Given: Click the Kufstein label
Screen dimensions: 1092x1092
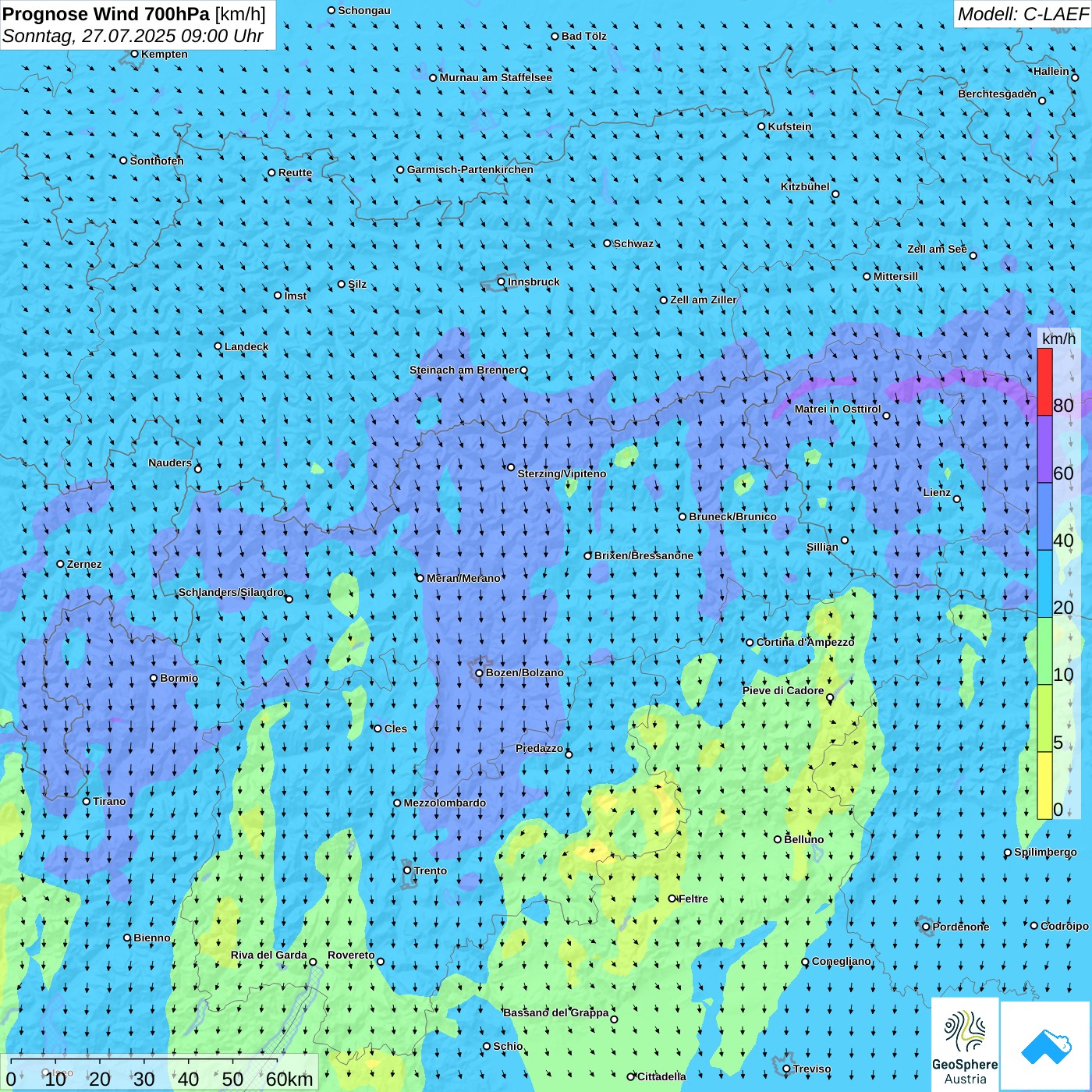Looking at the screenshot, I should click(789, 126).
